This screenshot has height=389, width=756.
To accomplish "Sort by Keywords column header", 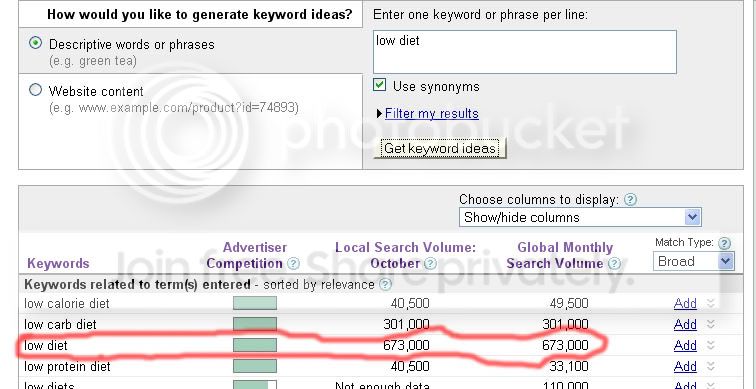I will 58,264.
